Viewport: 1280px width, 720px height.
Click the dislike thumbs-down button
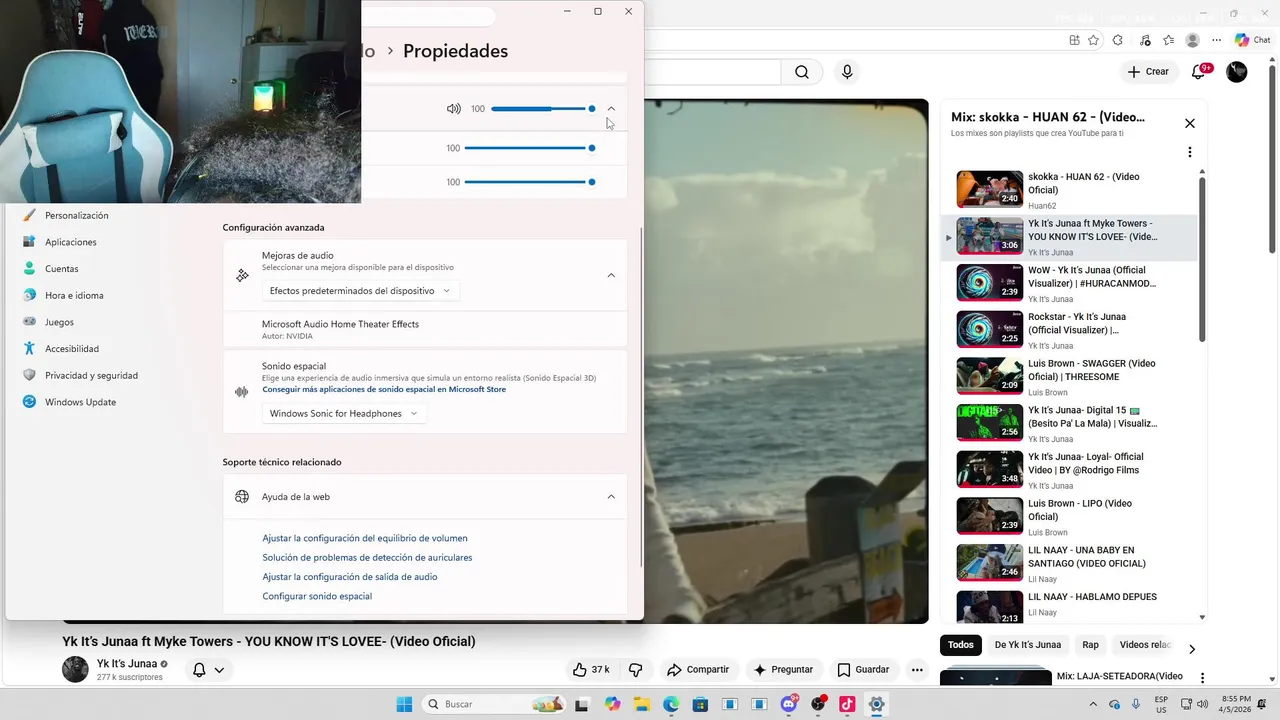(634, 670)
